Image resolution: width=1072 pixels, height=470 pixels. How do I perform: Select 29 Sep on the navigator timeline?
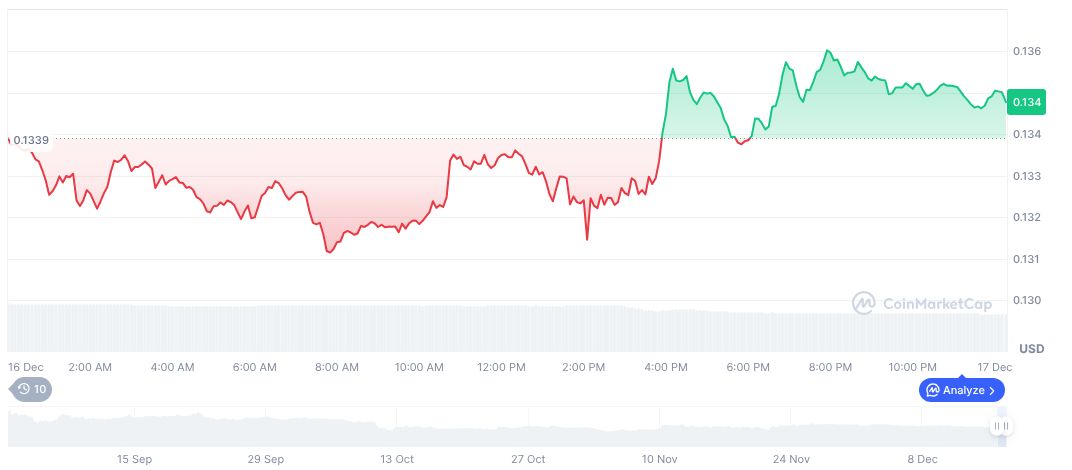pos(266,459)
